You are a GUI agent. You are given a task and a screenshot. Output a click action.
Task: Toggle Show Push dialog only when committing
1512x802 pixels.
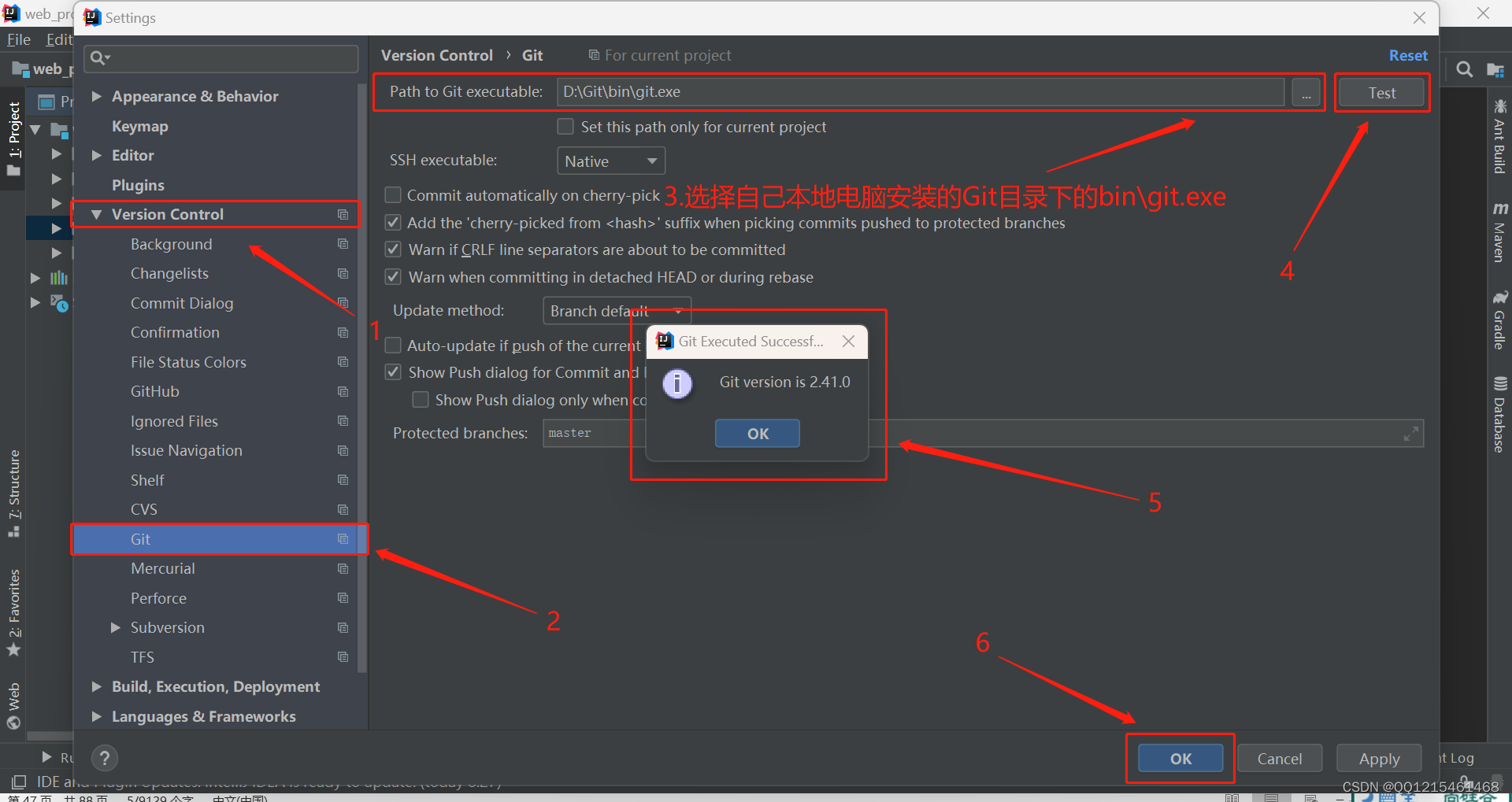coord(421,400)
